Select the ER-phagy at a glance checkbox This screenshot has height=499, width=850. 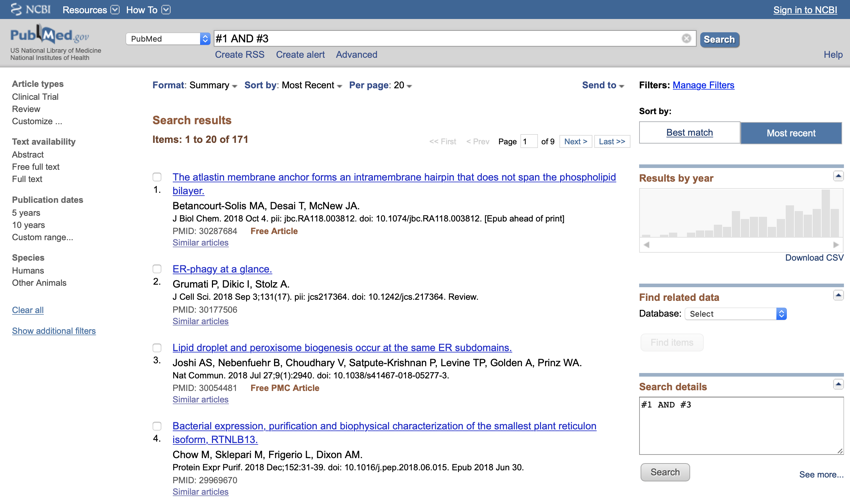(x=157, y=269)
